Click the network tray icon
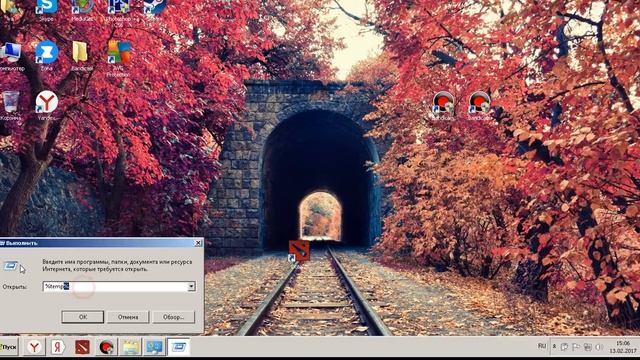This screenshot has height=360, width=640. 587,347
